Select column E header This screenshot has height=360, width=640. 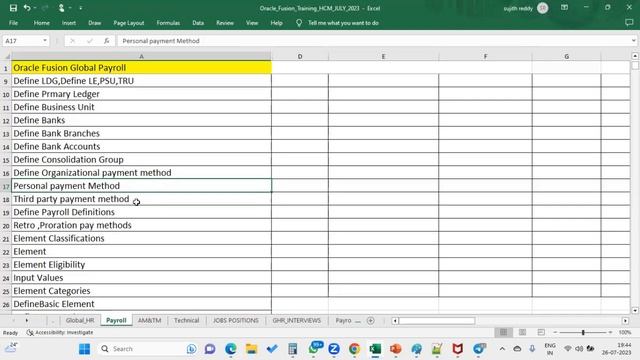coord(383,56)
